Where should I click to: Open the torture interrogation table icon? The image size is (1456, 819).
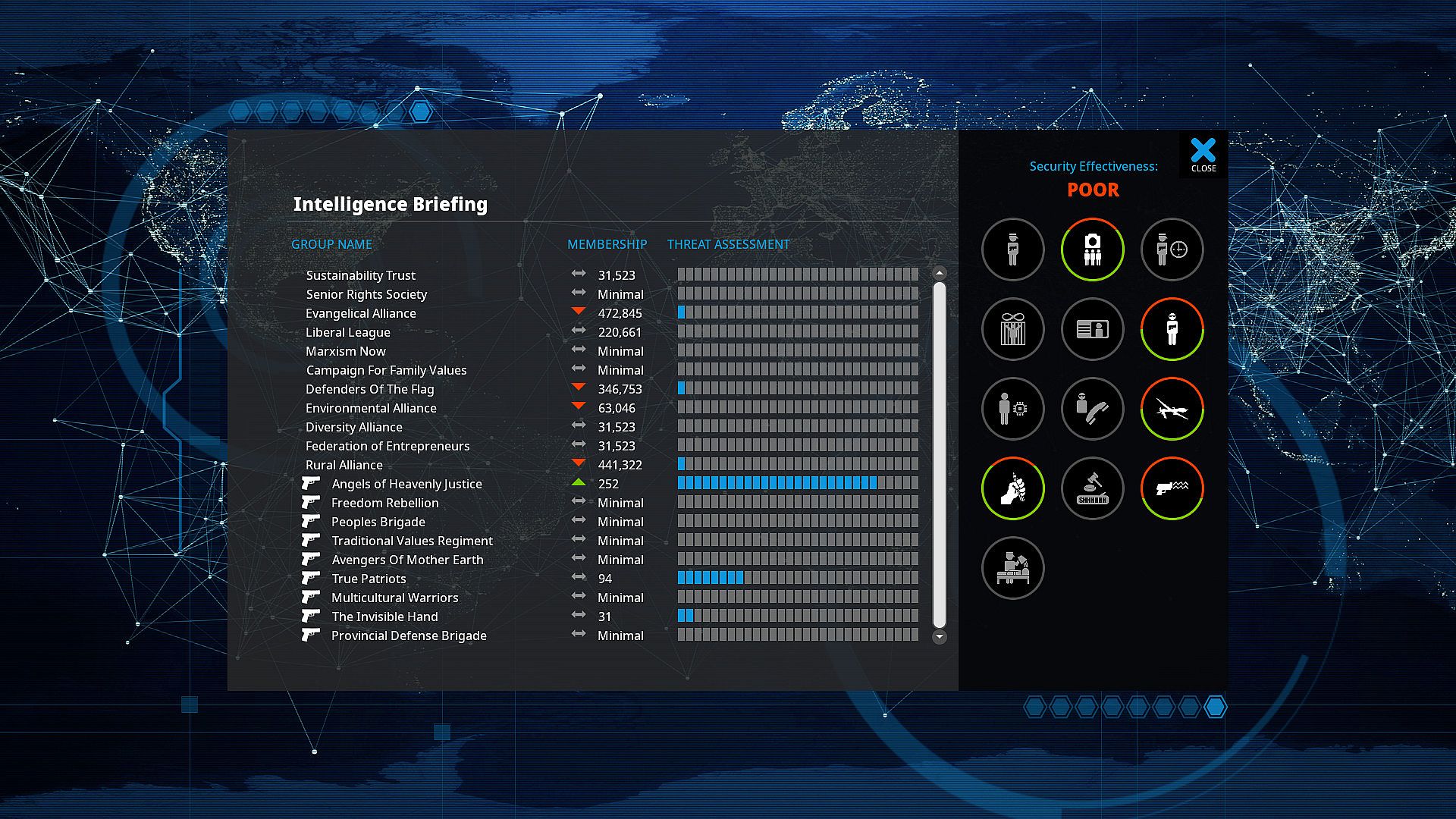(1012, 568)
